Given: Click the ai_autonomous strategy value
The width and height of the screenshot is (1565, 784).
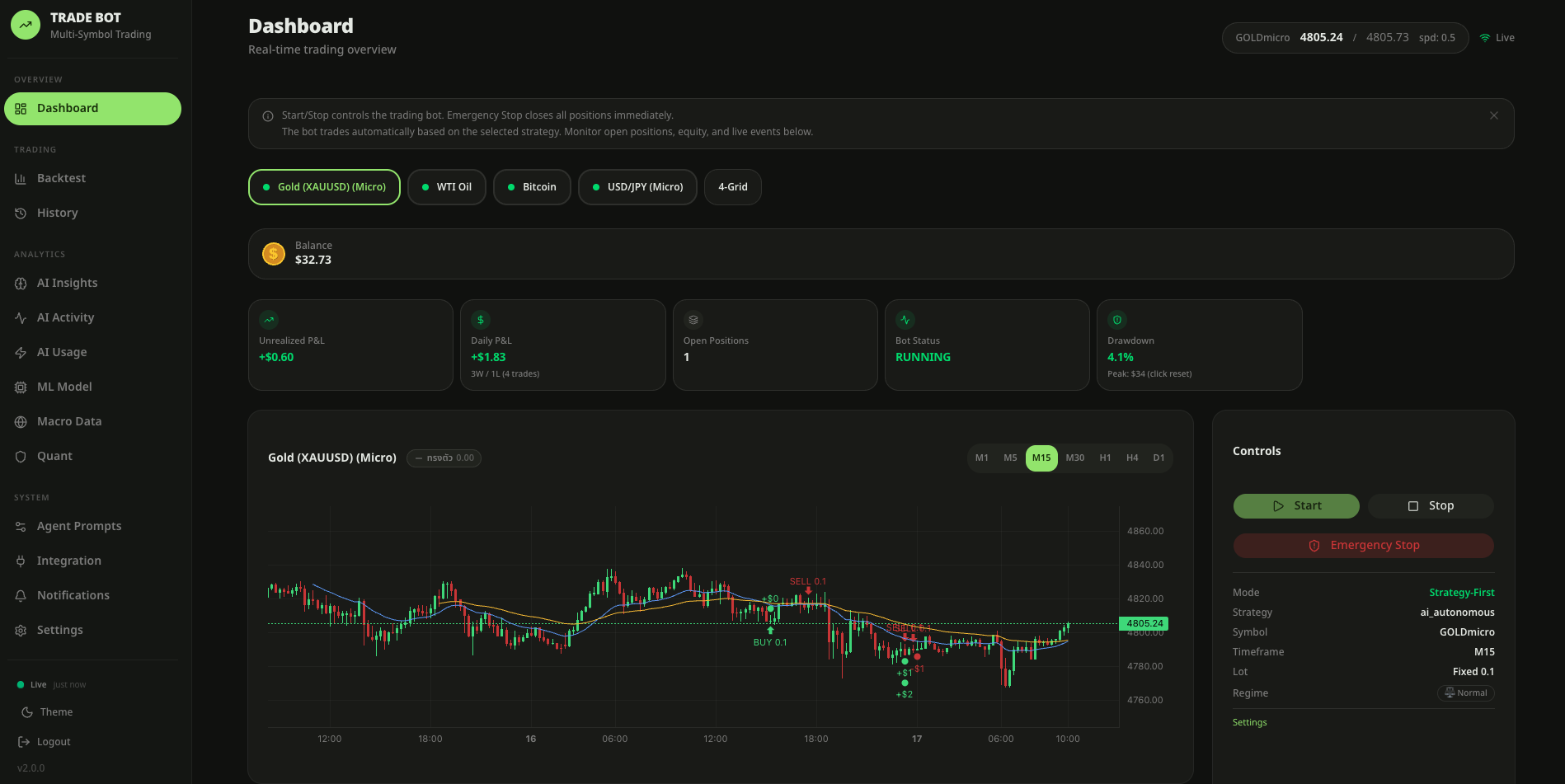Looking at the screenshot, I should [1457, 613].
